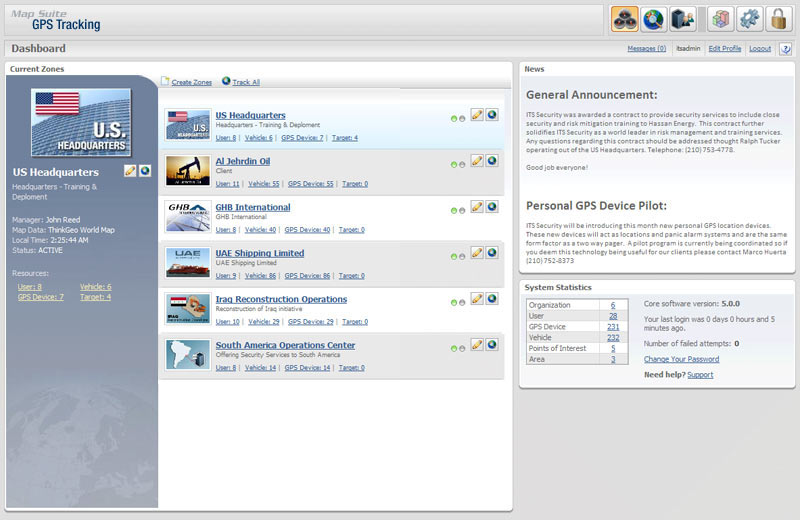Open Iraq Reconstruction Operations zone title
The image size is (800, 520).
(x=281, y=299)
